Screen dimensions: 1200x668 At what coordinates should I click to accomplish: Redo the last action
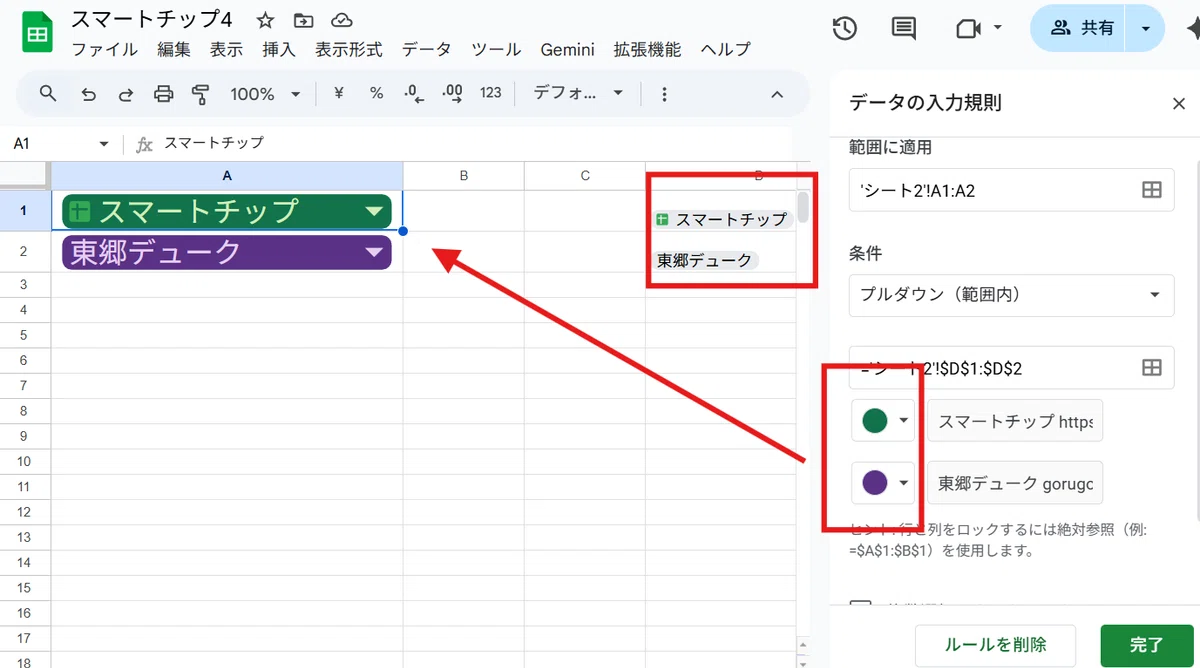pyautogui.click(x=126, y=94)
